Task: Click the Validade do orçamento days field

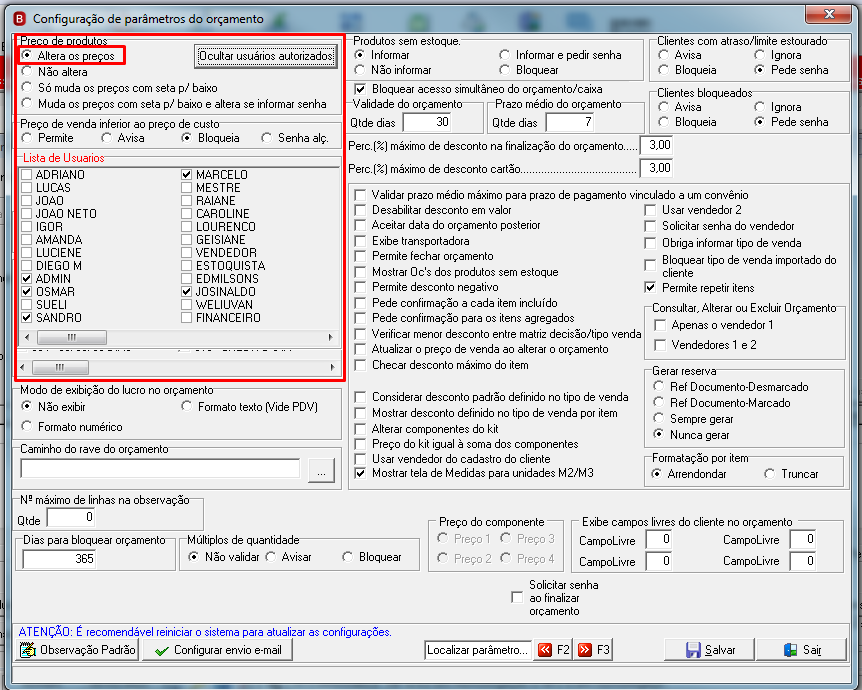Action: [427, 122]
